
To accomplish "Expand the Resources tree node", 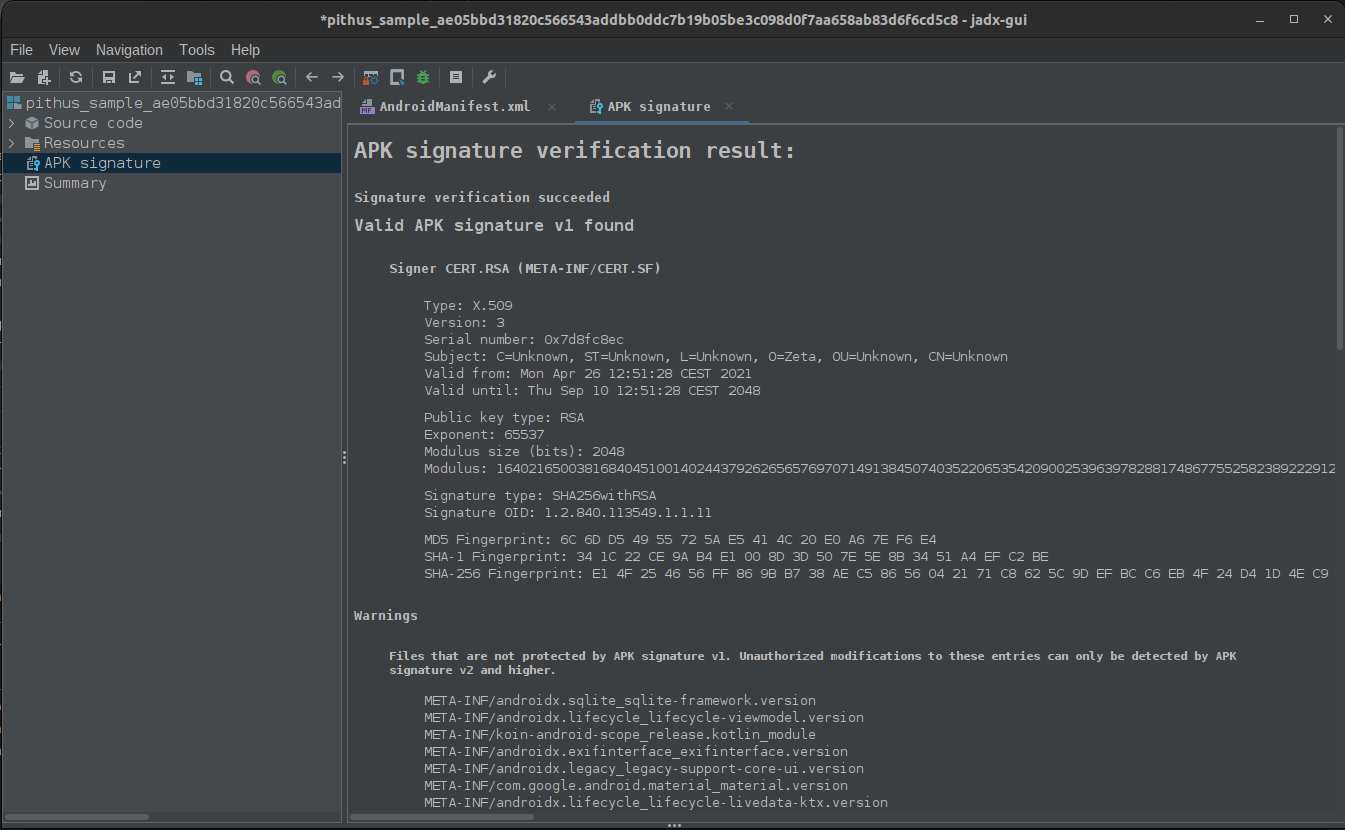I will coord(11,143).
